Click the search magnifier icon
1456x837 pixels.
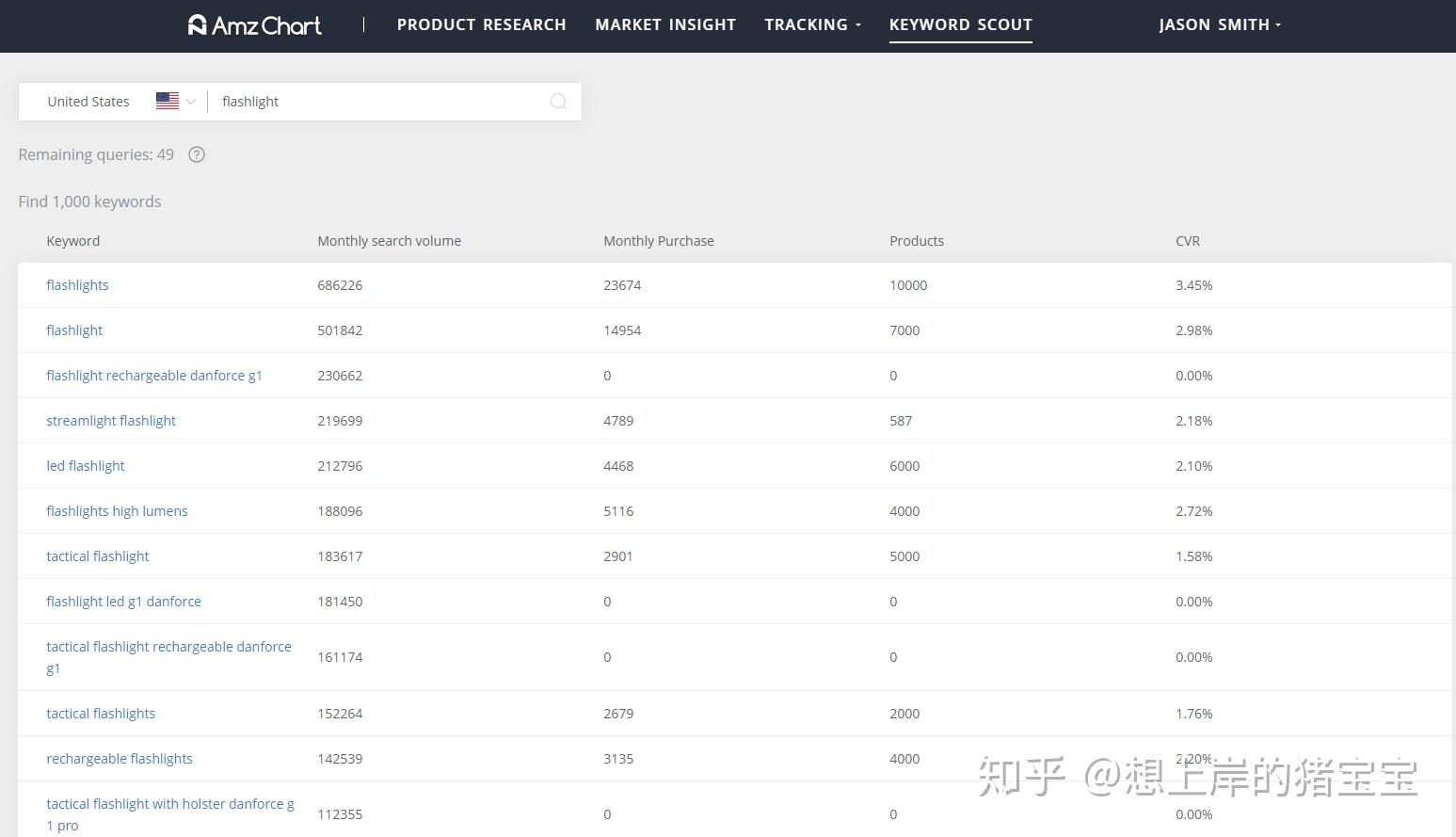558,102
